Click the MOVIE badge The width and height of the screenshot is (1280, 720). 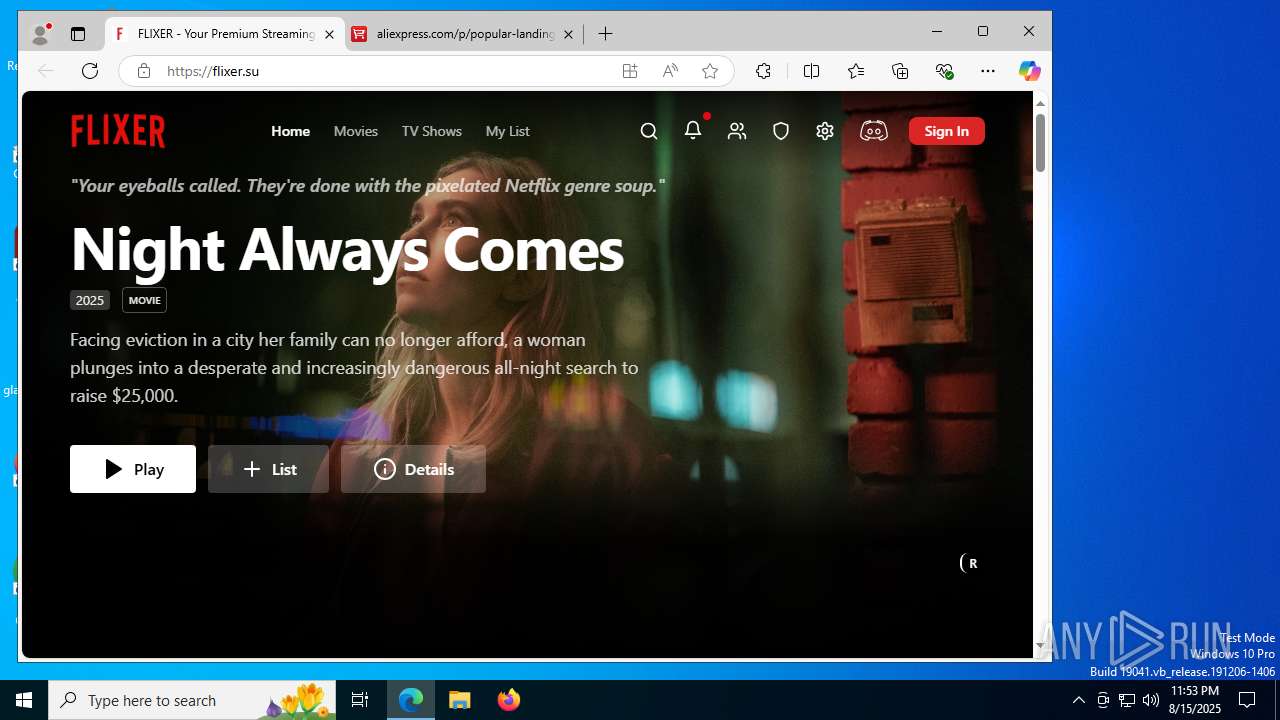(145, 300)
